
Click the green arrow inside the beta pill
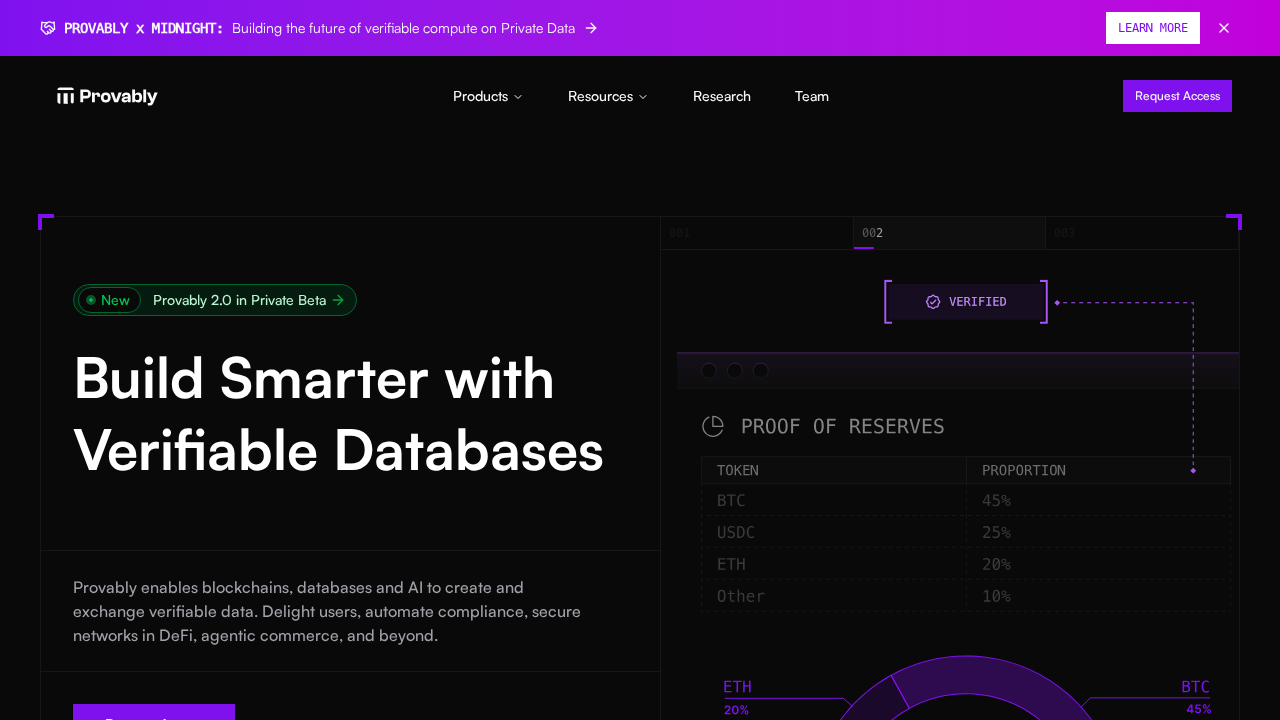pos(339,300)
